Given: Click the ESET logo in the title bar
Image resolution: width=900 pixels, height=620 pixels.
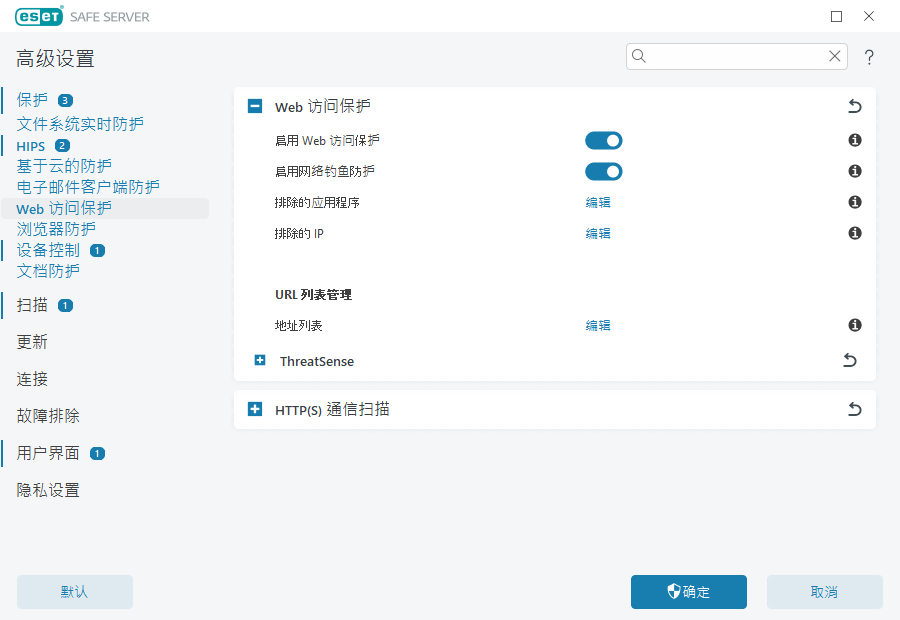Looking at the screenshot, I should 38,16.
